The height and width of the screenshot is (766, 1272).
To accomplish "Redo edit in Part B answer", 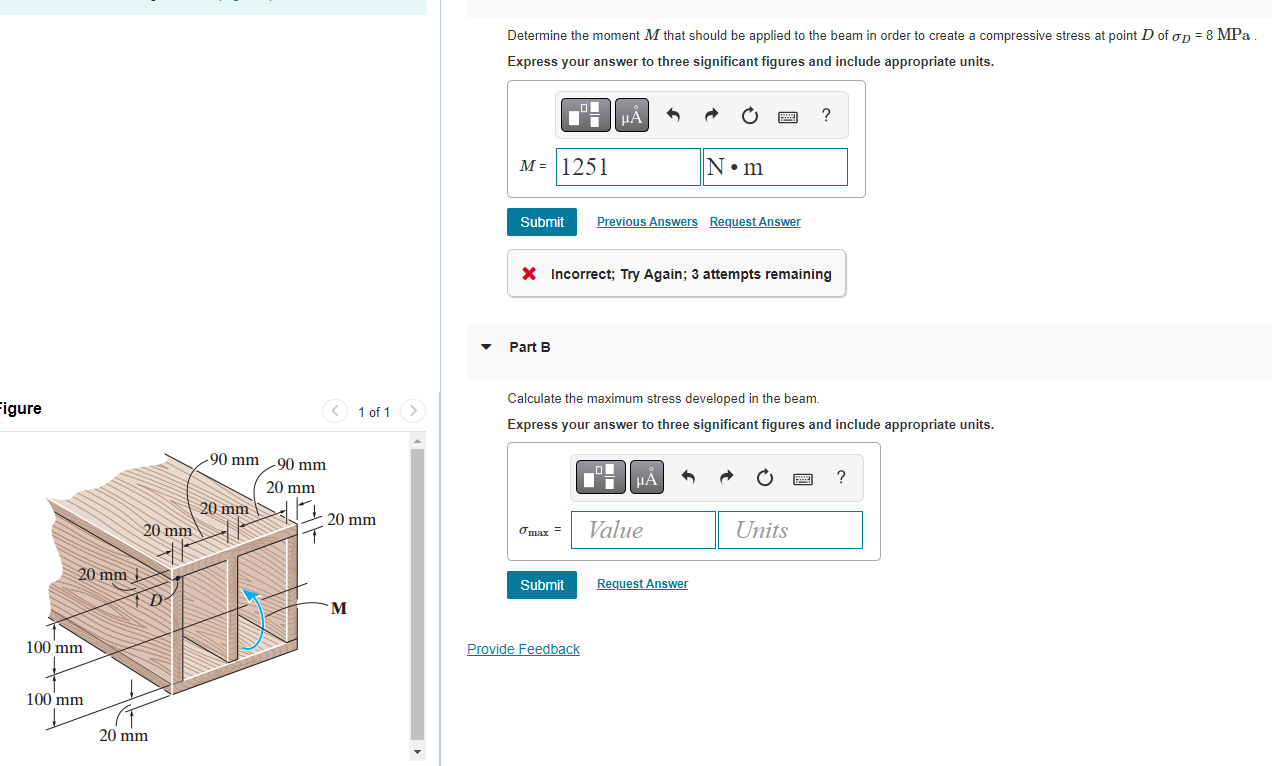I will (x=726, y=478).
